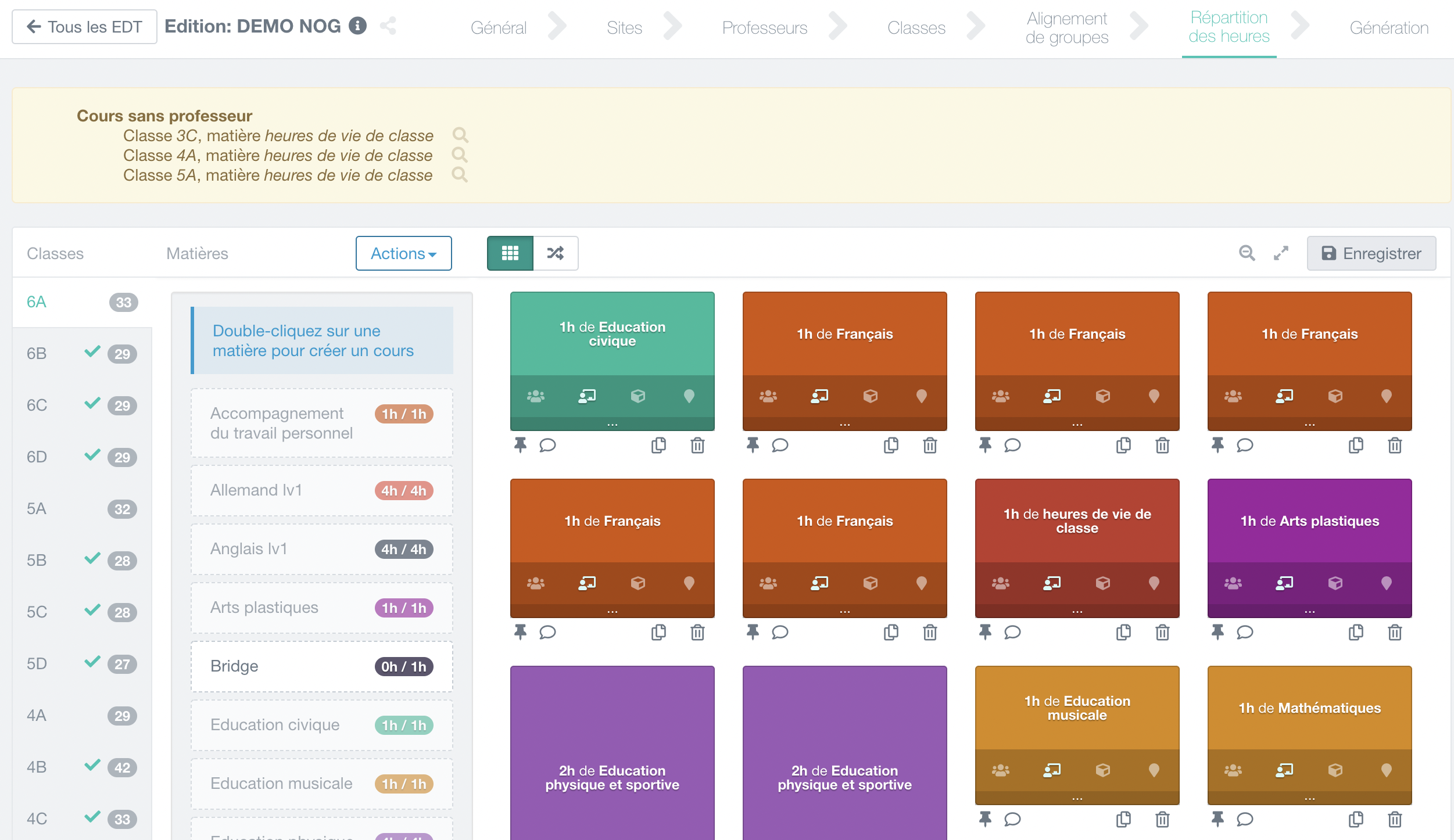This screenshot has width=1454, height=840.
Task: Pin the Education civique course card
Action: pos(520,445)
